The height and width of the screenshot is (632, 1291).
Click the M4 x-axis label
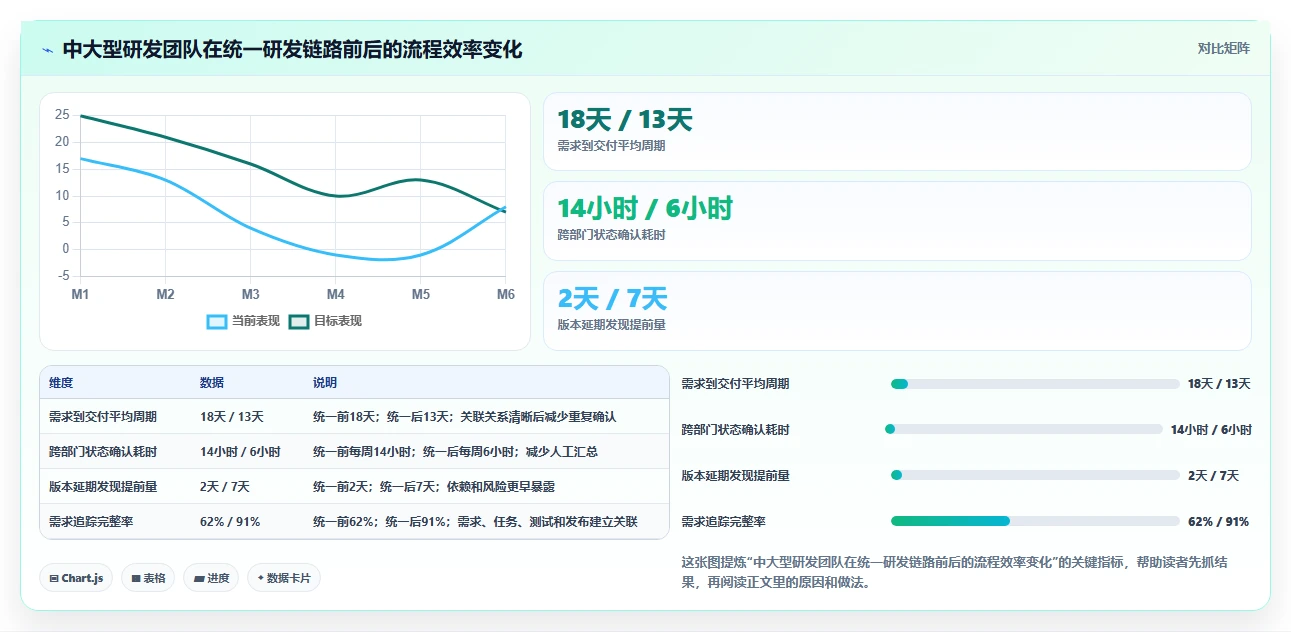point(335,294)
